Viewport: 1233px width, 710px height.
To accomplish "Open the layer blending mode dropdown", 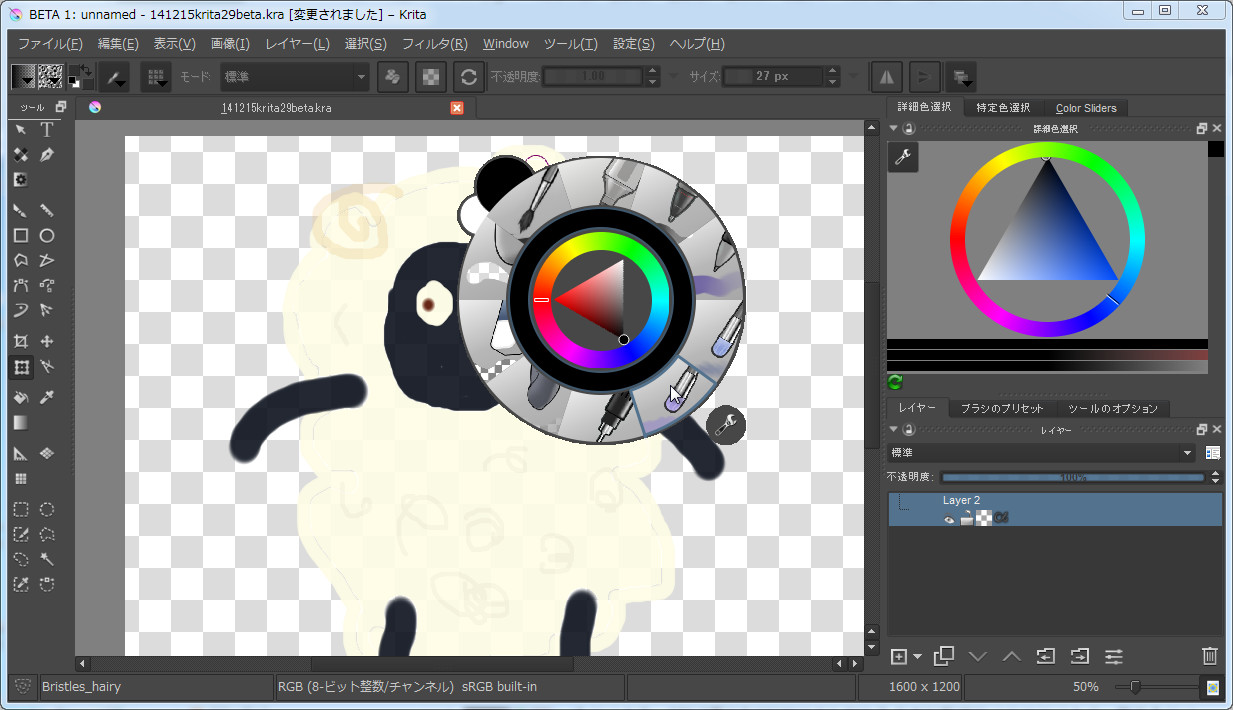I will coord(1040,452).
